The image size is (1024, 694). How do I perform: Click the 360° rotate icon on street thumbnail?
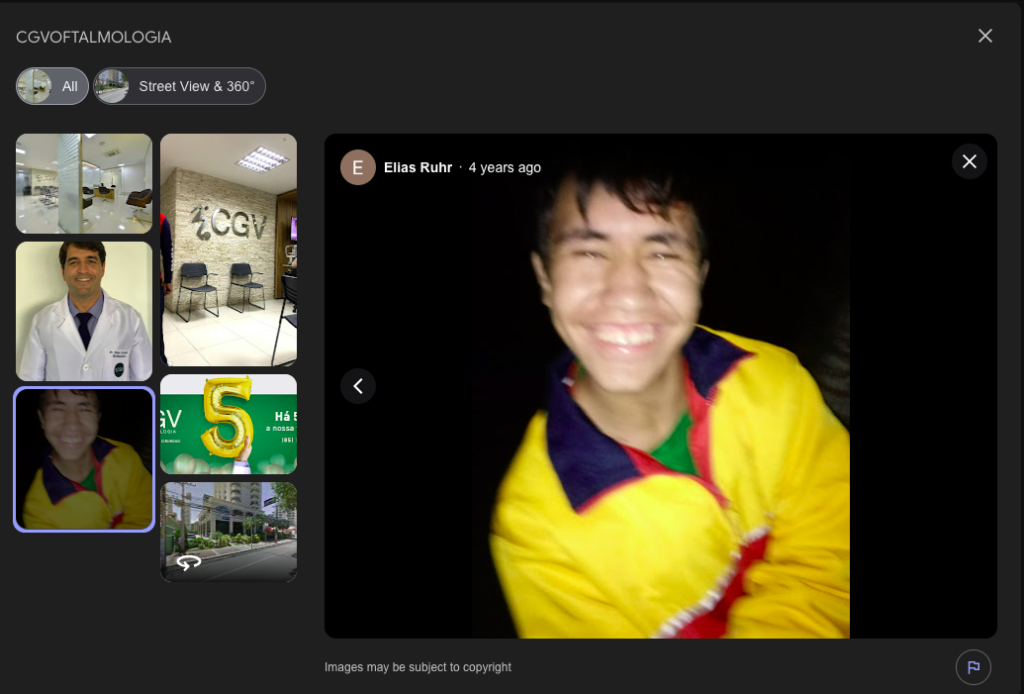click(x=189, y=562)
